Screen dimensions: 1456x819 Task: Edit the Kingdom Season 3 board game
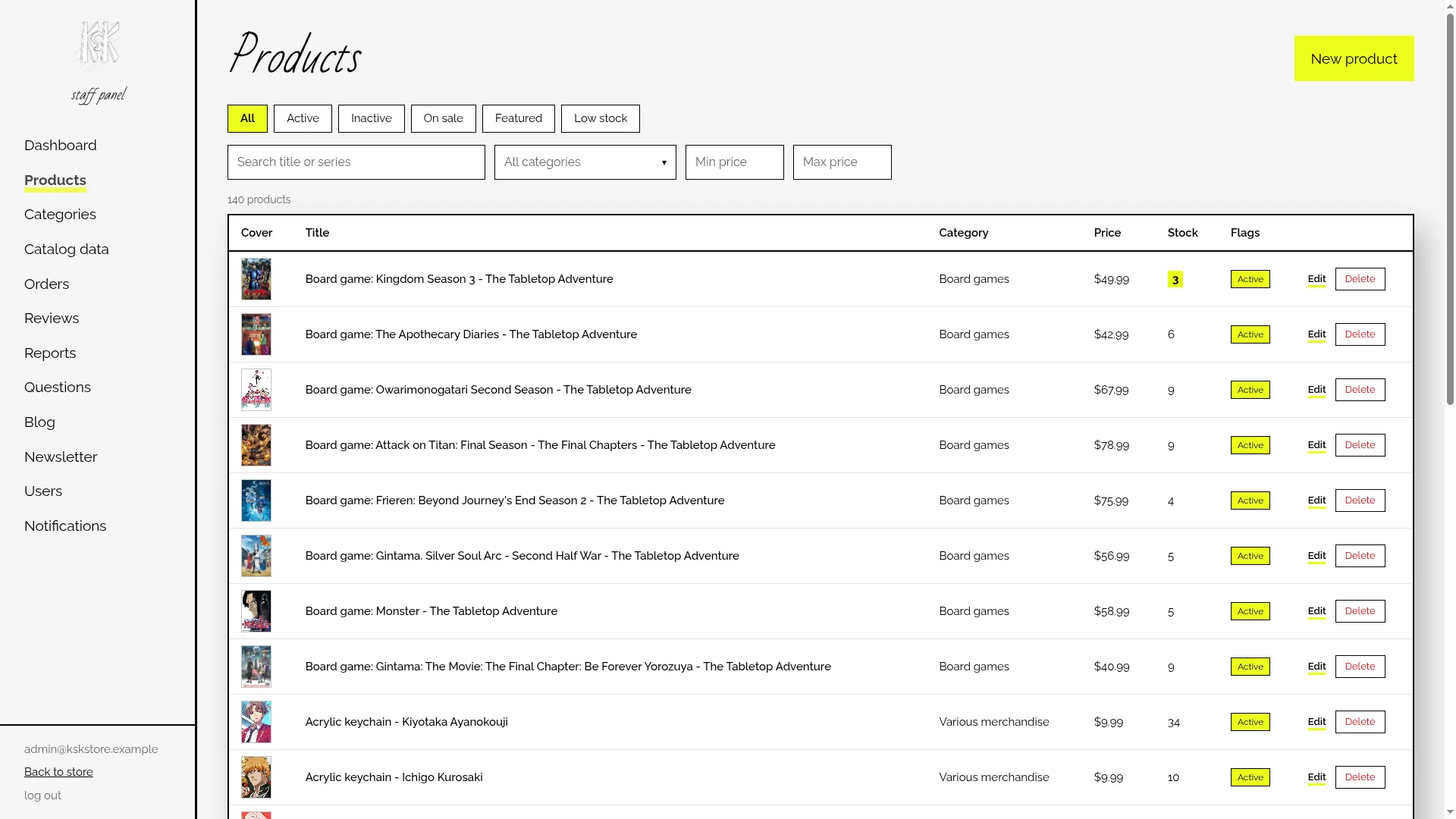tap(1316, 279)
